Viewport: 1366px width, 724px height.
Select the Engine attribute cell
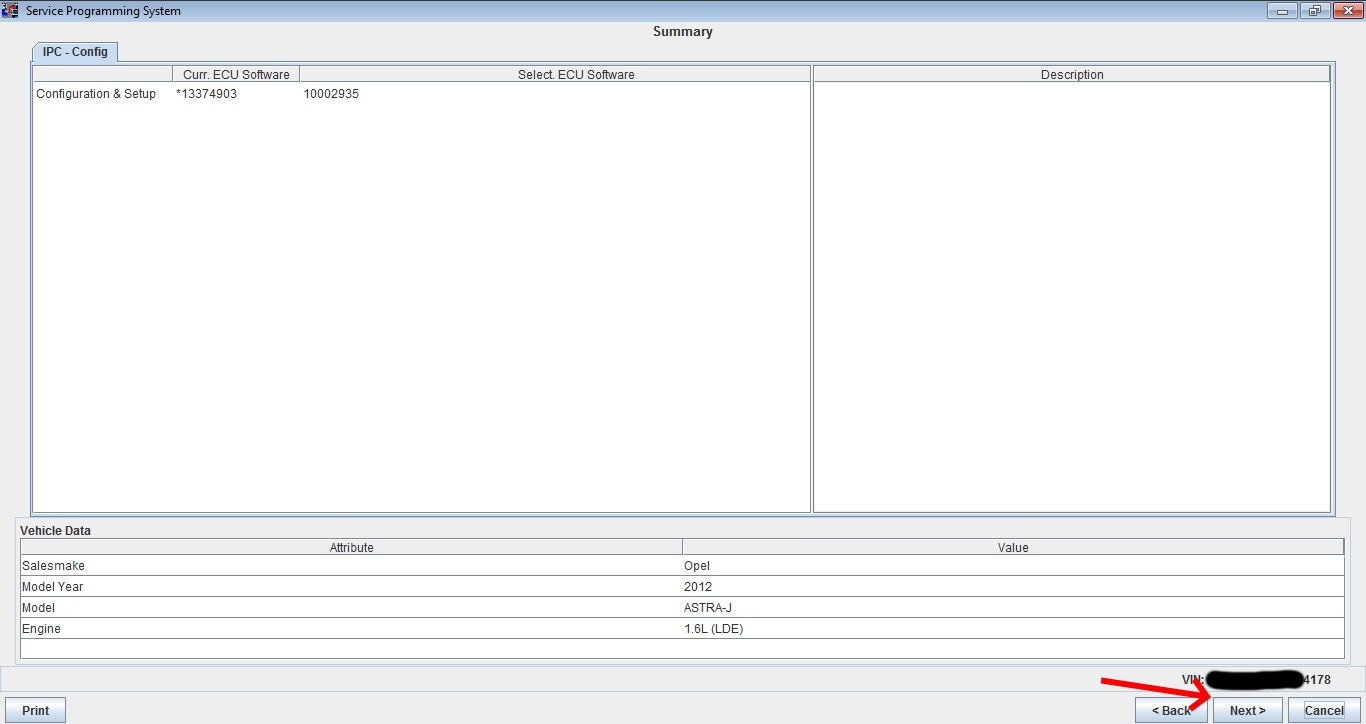[352, 629]
